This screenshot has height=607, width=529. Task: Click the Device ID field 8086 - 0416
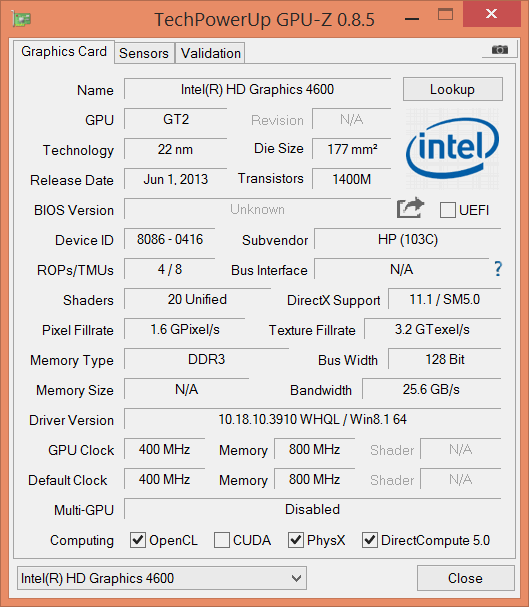169,239
